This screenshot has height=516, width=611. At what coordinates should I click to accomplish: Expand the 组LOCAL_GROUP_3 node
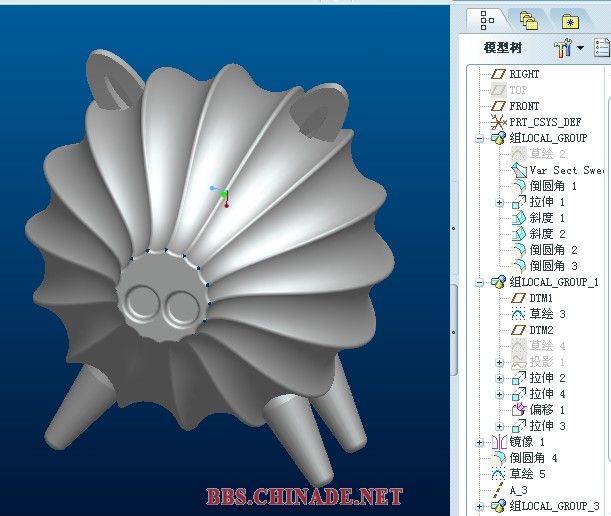coord(480,506)
